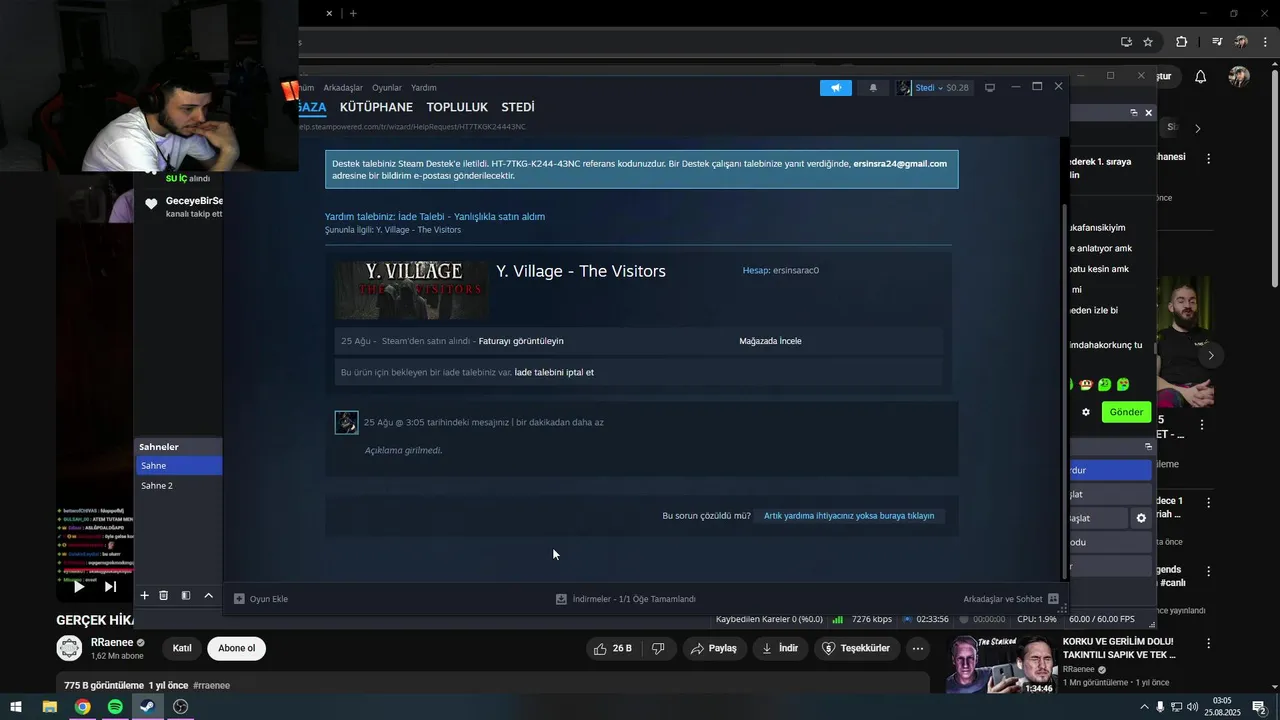Click the OBS remove scene trash icon
The width and height of the screenshot is (1280, 720).
point(164,595)
